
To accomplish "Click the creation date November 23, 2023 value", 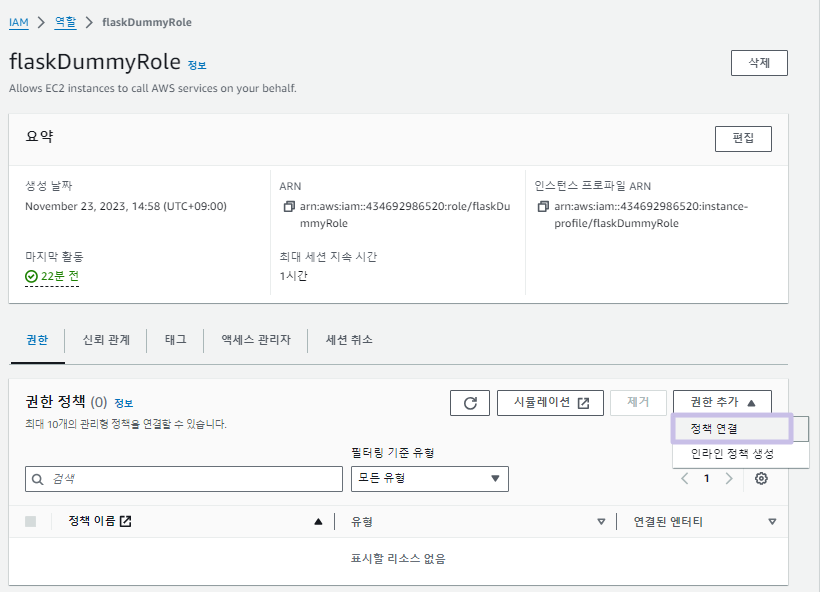I will [x=126, y=206].
